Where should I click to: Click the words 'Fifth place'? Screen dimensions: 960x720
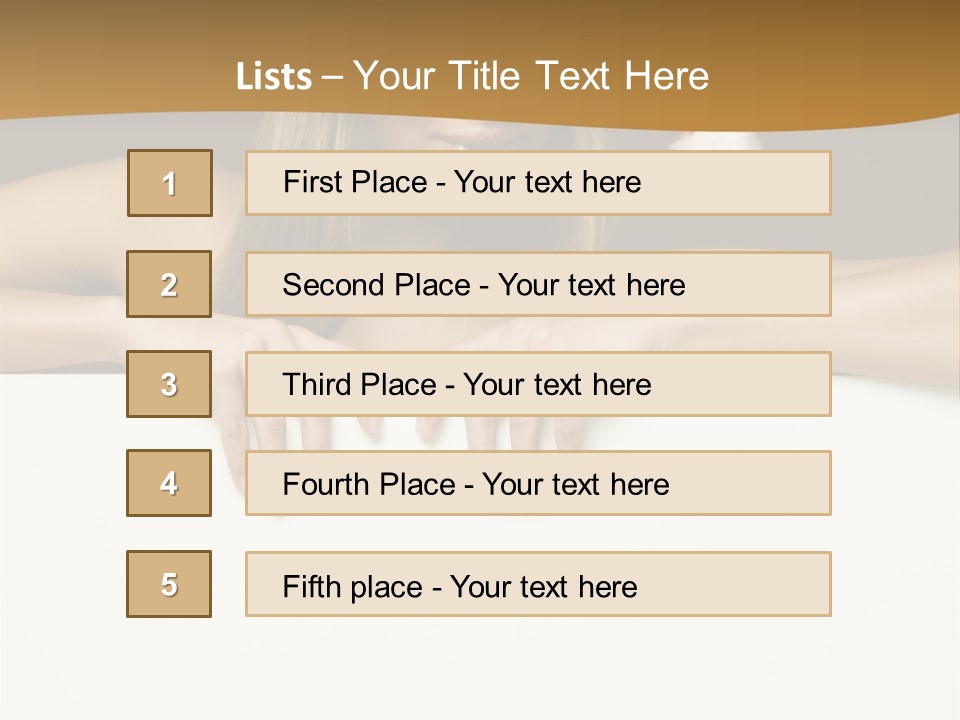353,587
